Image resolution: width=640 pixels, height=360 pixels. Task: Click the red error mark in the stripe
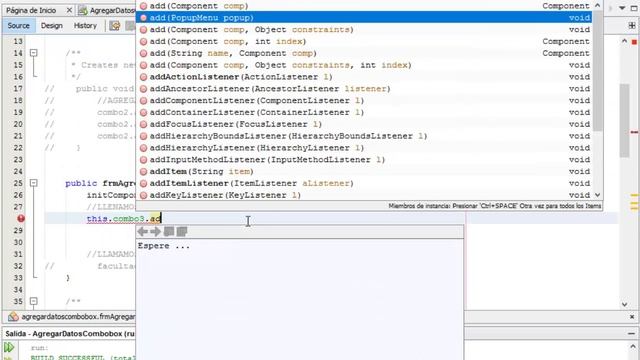click(x=634, y=132)
